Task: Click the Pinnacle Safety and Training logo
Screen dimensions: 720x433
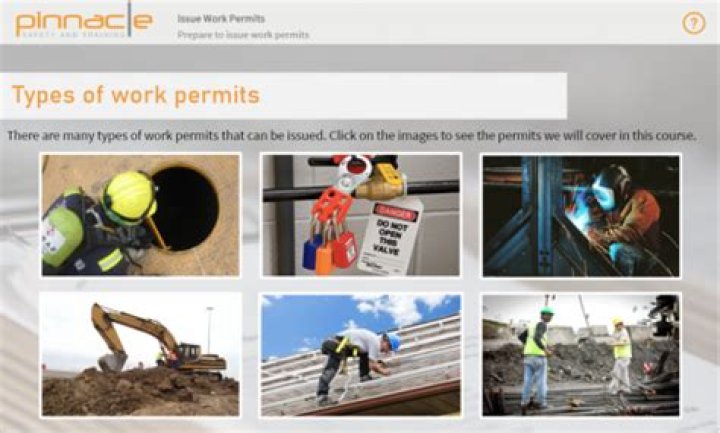Action: point(84,22)
